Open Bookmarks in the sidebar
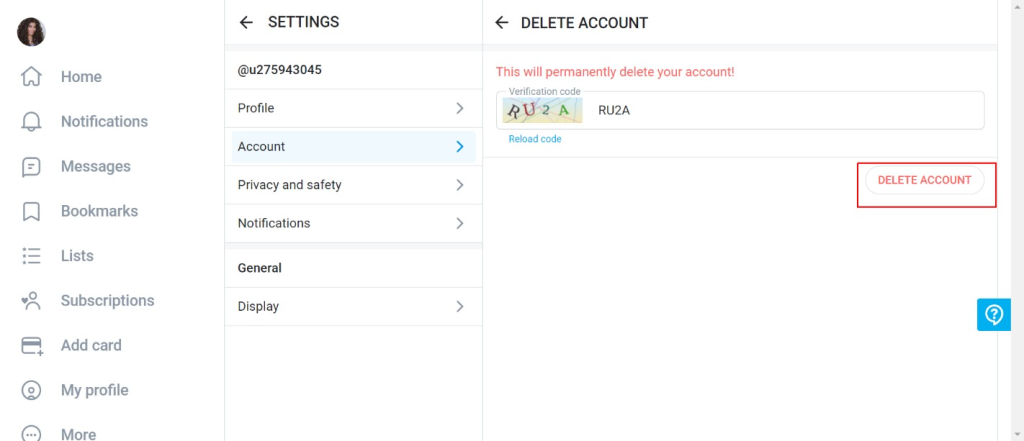 click(99, 211)
